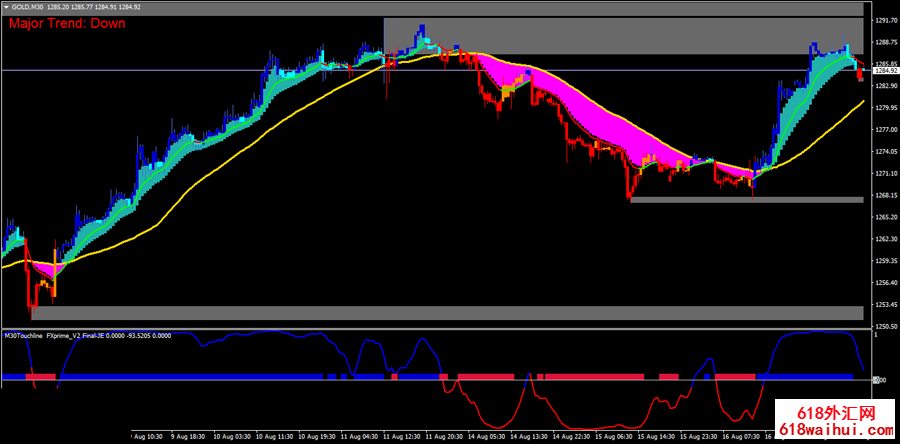Click the 1268.13 price axis label

tap(885, 196)
